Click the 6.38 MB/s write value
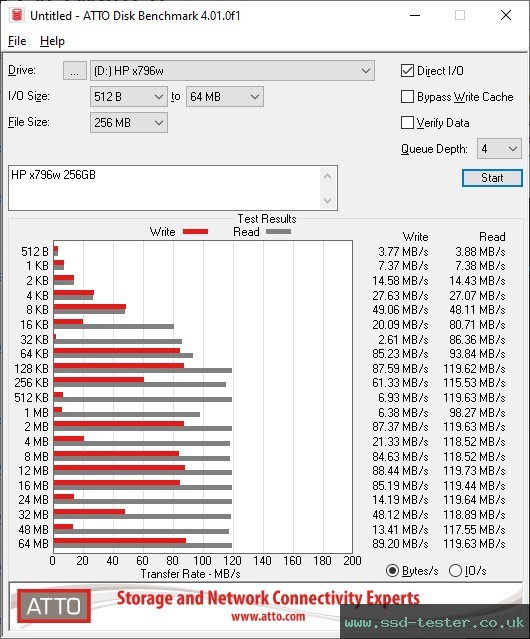 [403, 412]
